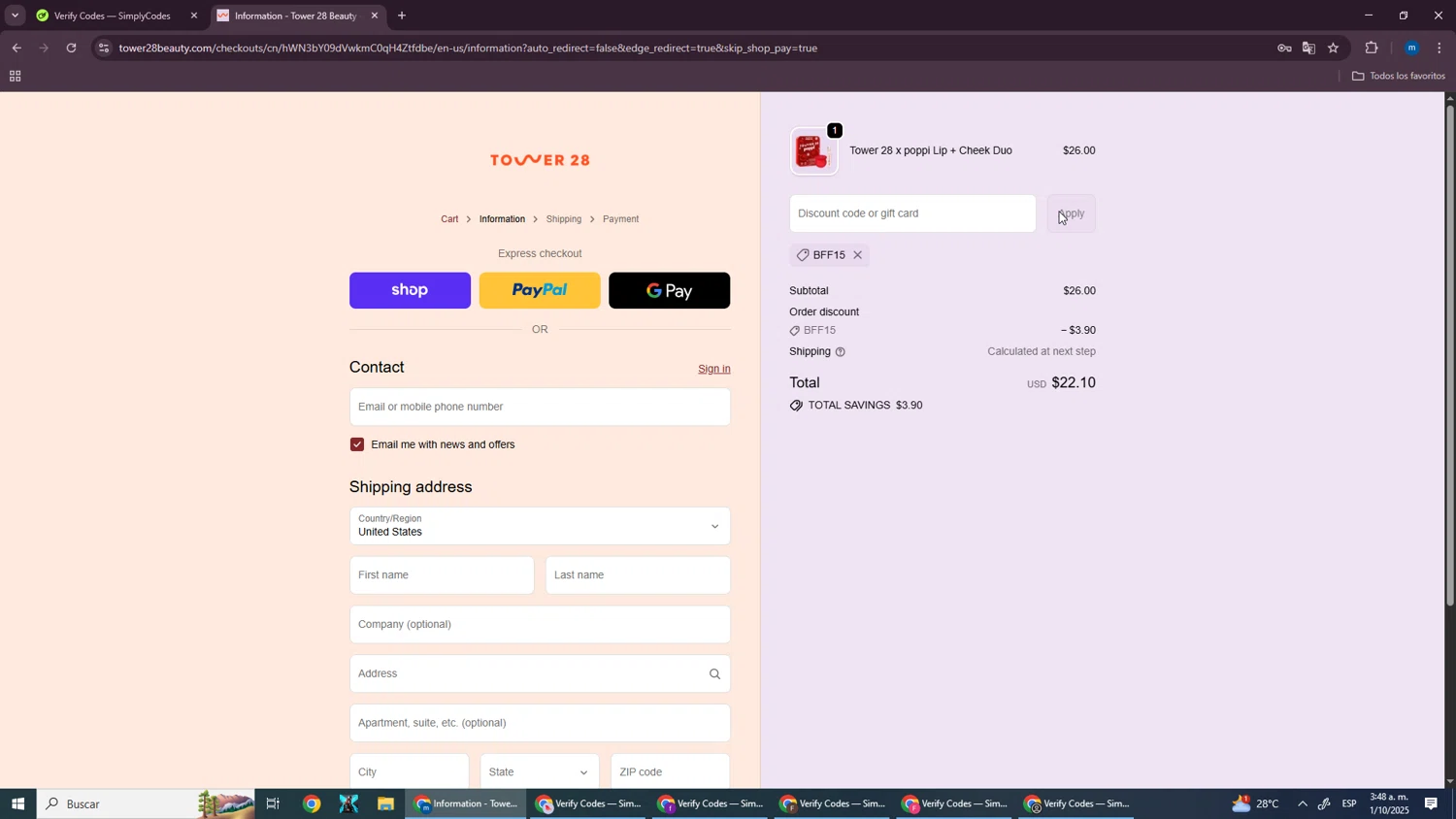The image size is (1456, 819).
Task: Click the Sign in link
Action: pos(714,369)
